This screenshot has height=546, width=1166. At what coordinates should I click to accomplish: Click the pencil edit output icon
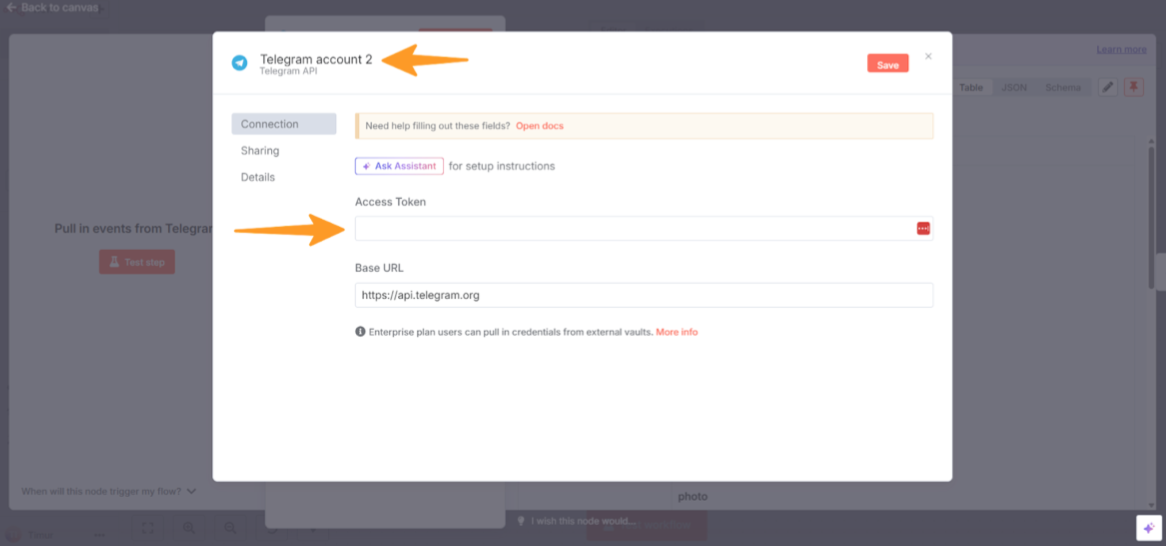pyautogui.click(x=1108, y=87)
